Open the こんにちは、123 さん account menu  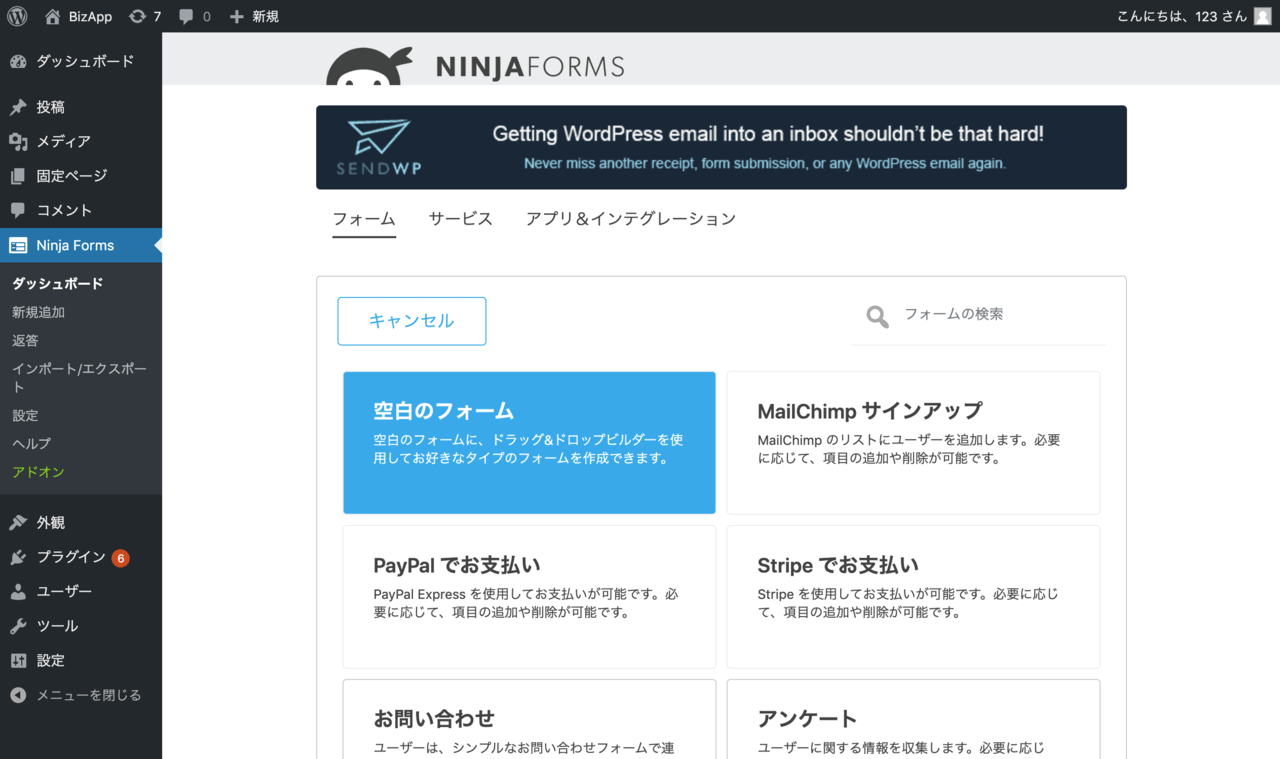point(1194,16)
